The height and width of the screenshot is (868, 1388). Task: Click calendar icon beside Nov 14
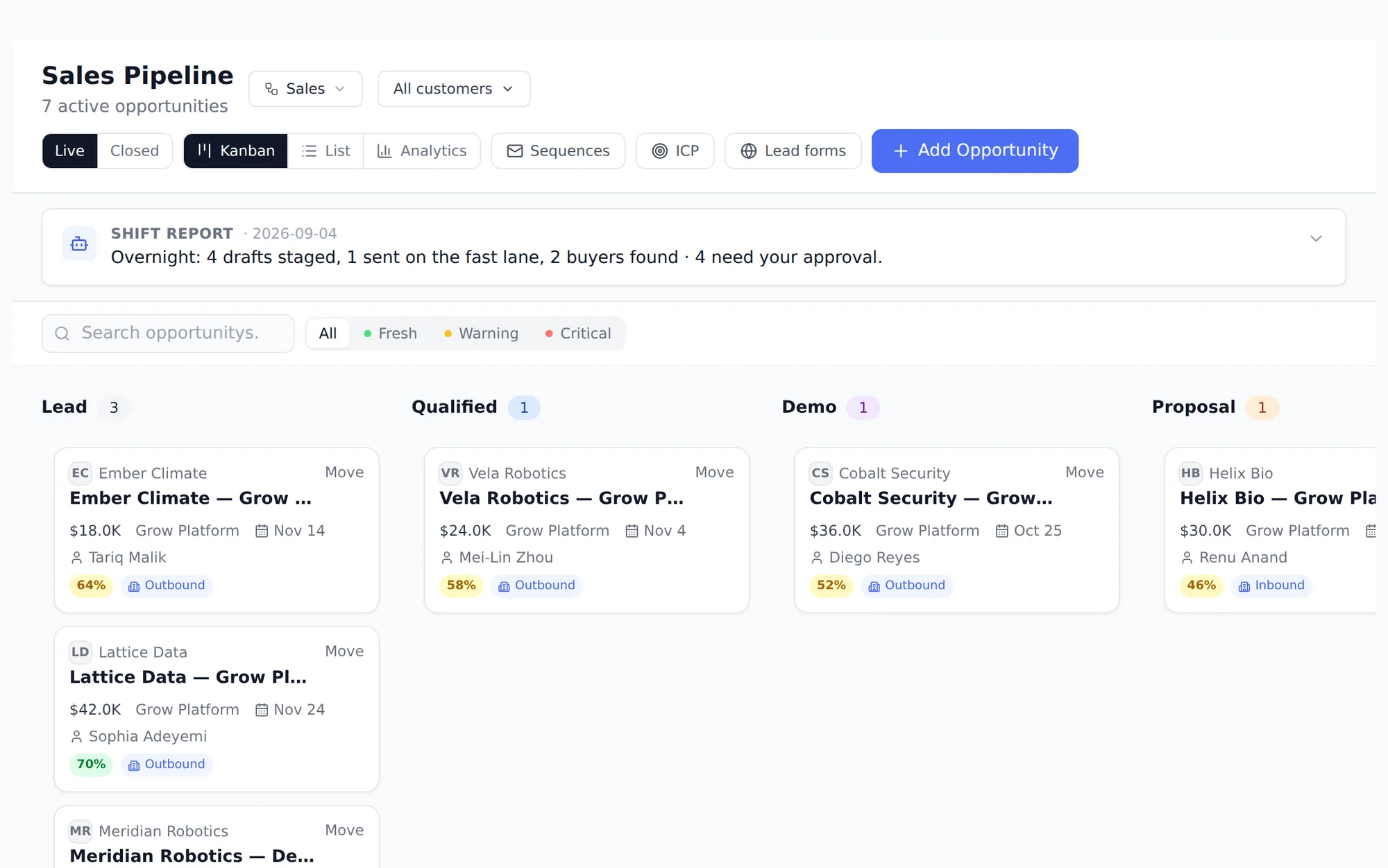[x=262, y=531]
